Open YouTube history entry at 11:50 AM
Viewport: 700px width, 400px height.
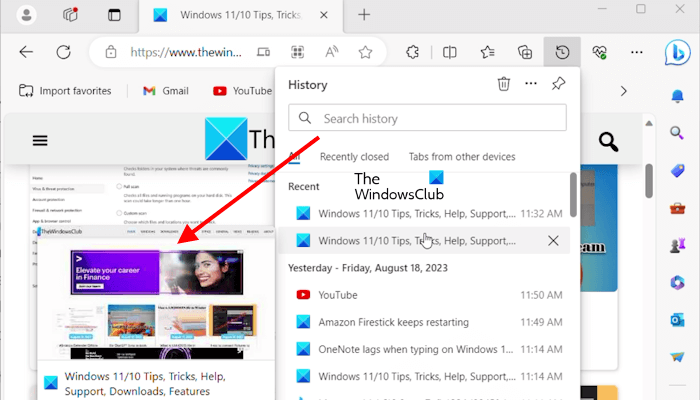(x=424, y=295)
